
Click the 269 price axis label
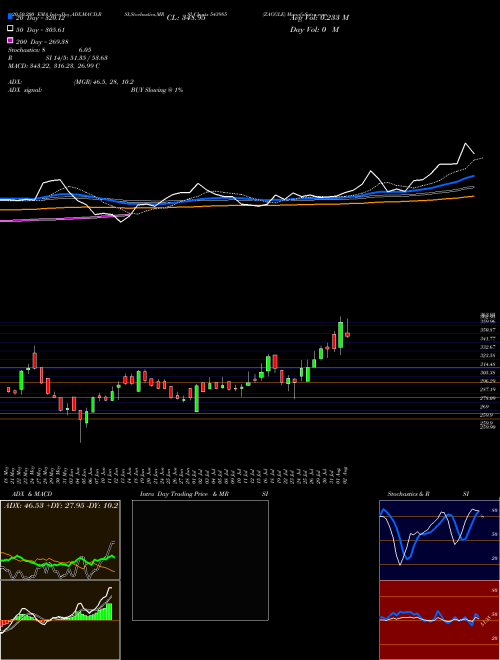click(486, 407)
